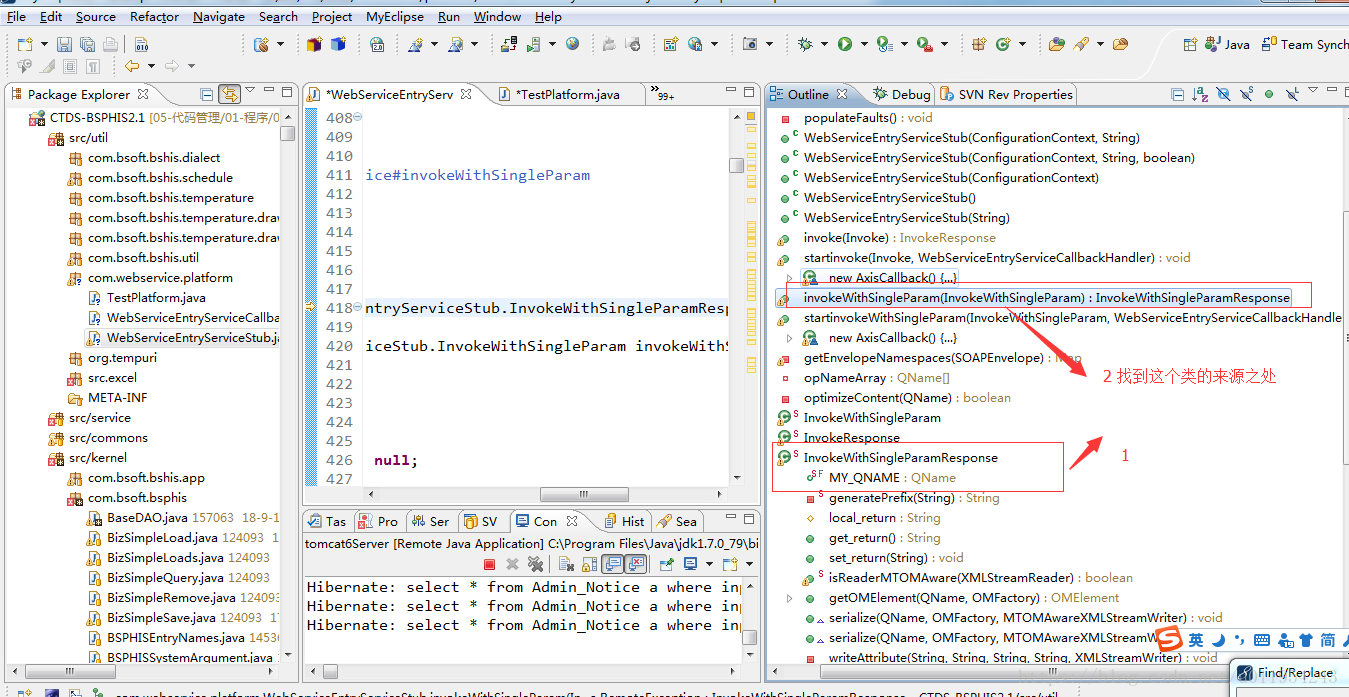Toggle Show Console on standard out change
The height and width of the screenshot is (697, 1349).
pyautogui.click(x=611, y=564)
